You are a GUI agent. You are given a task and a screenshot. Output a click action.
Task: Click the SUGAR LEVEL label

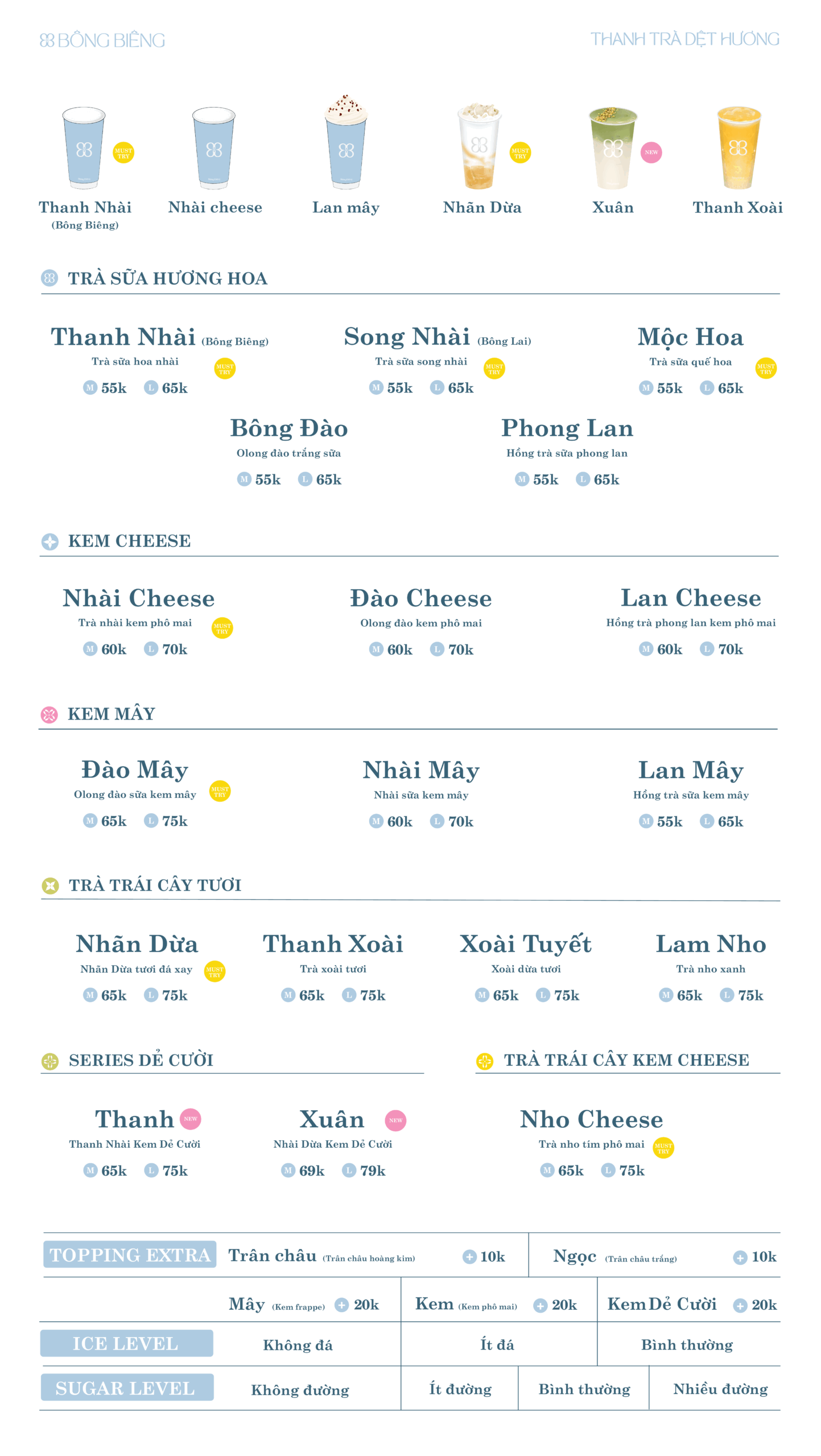coord(126,1388)
